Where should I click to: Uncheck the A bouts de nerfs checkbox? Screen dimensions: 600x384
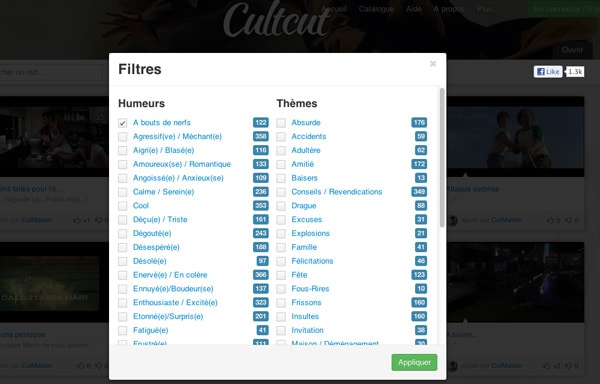(122, 123)
